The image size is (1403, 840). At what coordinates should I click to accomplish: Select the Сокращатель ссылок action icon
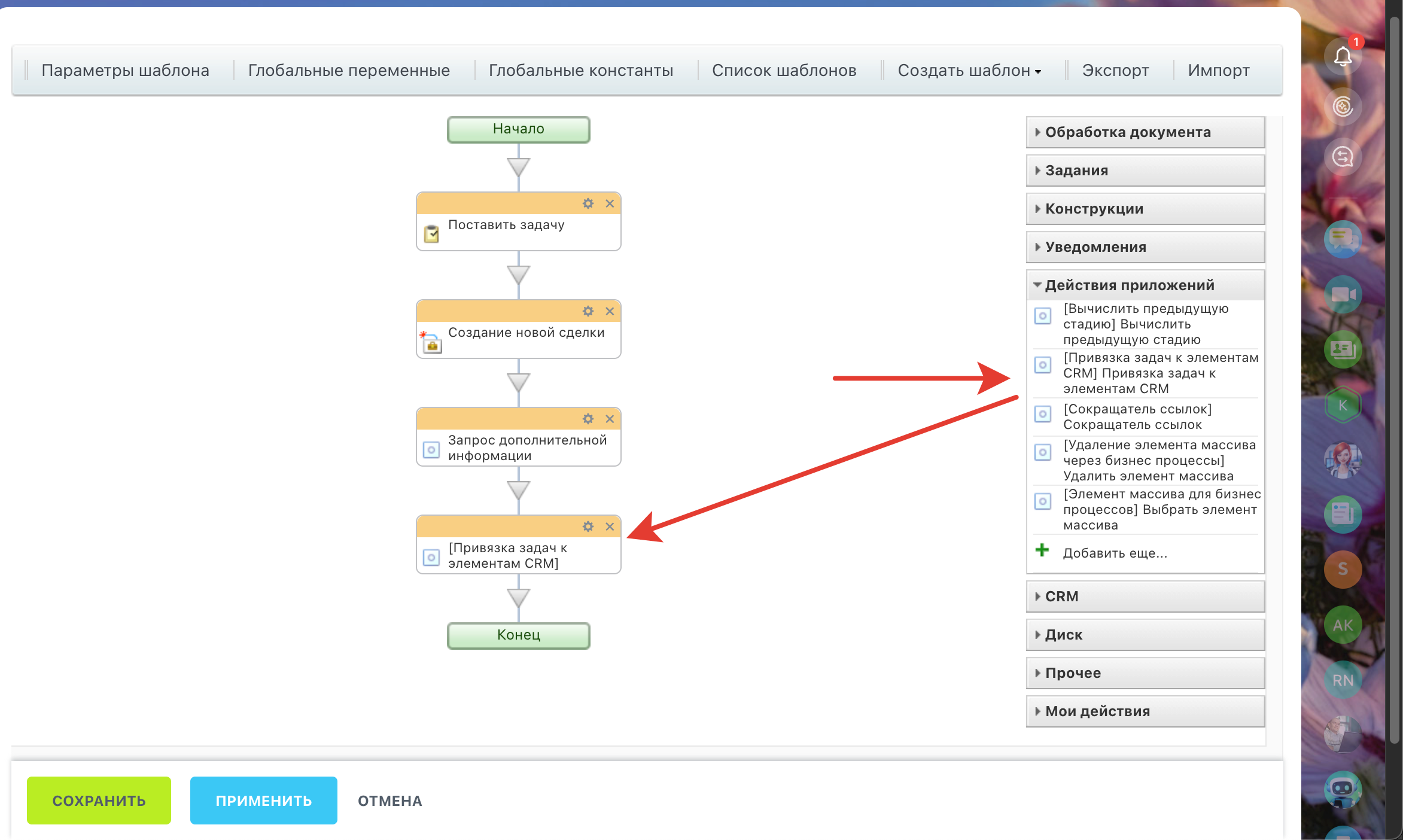[1043, 414]
